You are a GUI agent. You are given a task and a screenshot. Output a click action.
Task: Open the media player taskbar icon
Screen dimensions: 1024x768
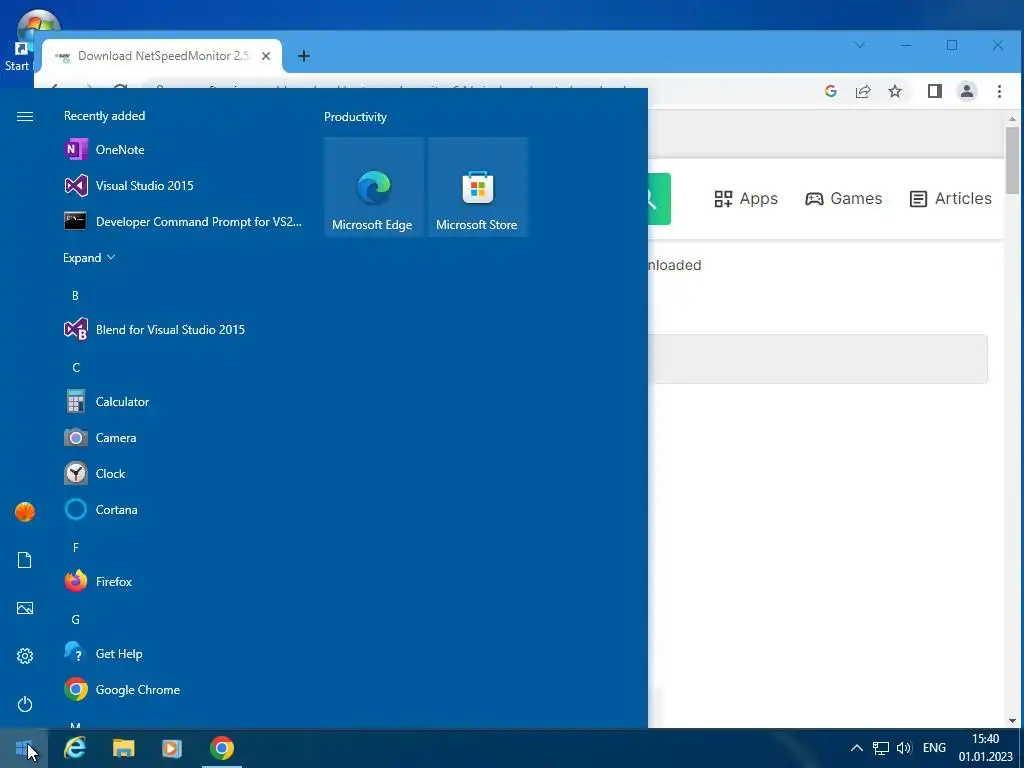coord(172,748)
